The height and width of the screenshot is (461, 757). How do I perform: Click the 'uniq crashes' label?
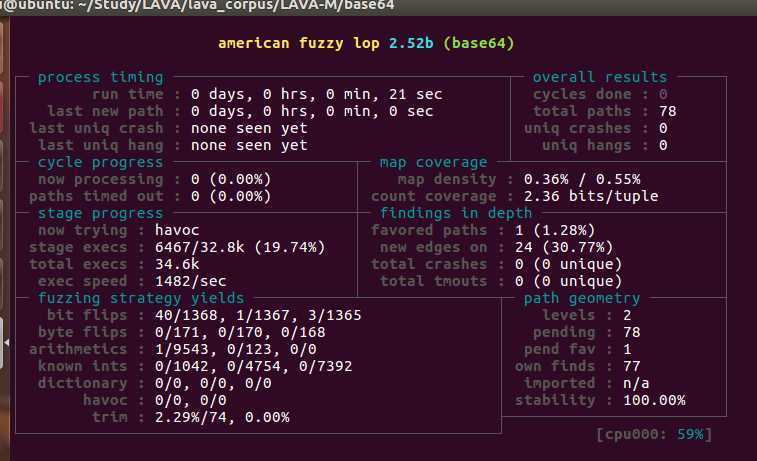pos(578,128)
